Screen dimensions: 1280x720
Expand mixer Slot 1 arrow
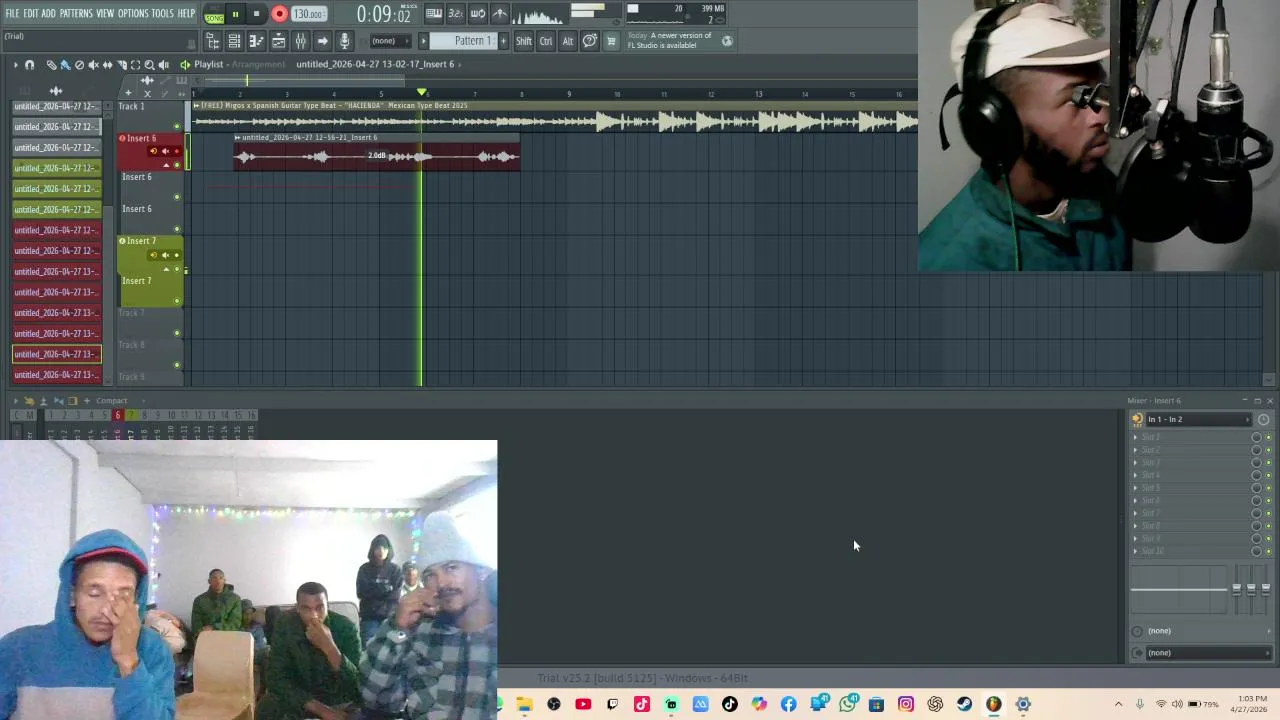1135,437
